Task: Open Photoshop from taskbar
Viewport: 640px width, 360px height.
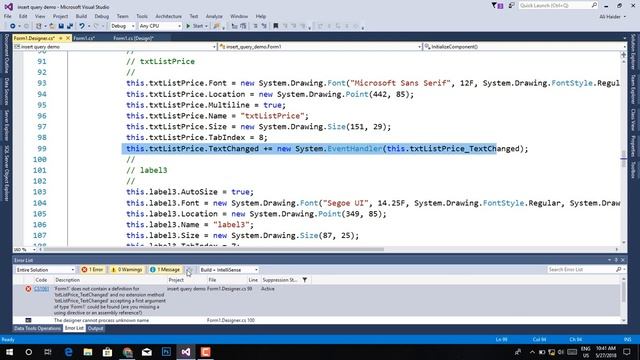Action: [166, 352]
